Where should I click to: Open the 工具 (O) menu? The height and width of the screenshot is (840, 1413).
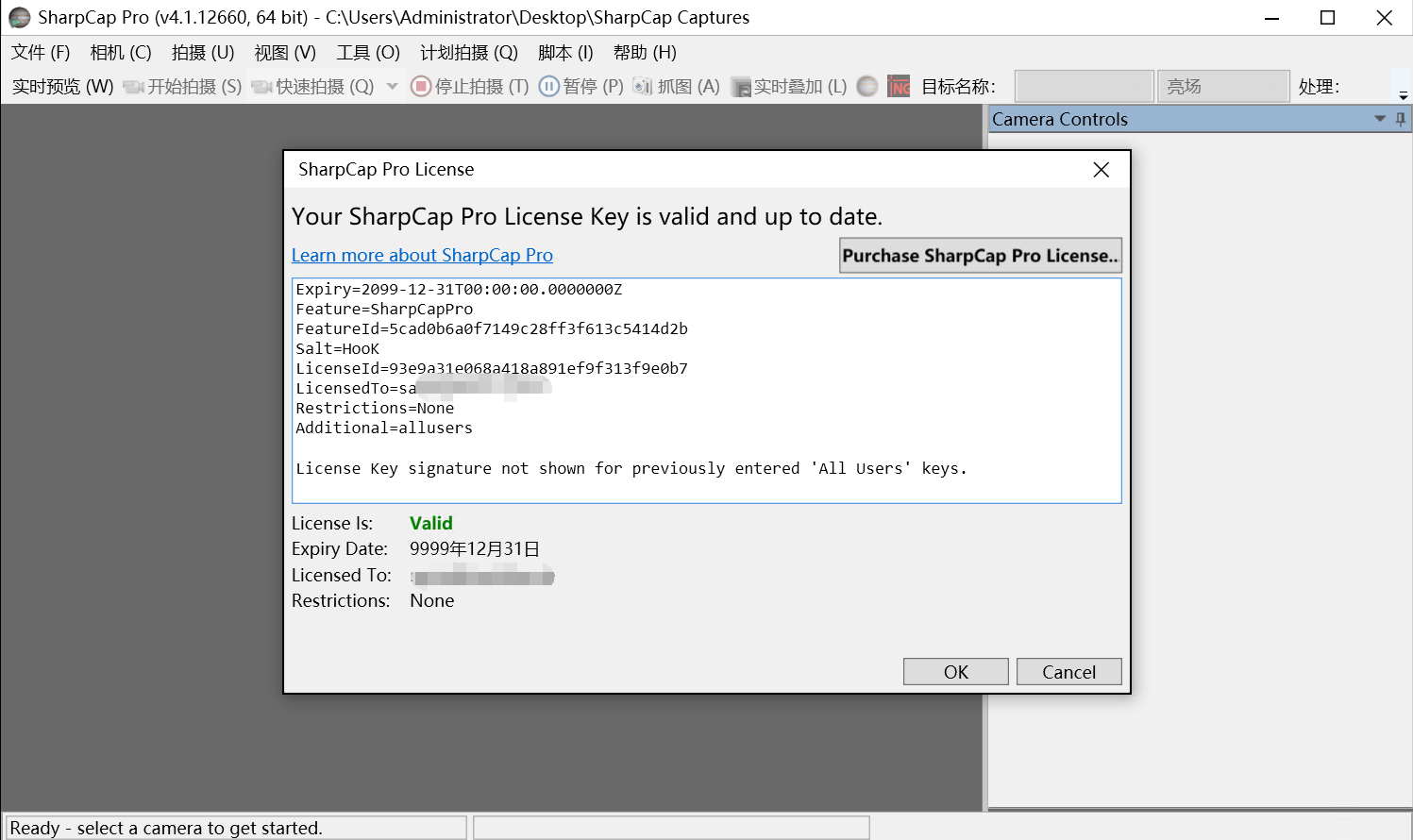[x=368, y=53]
